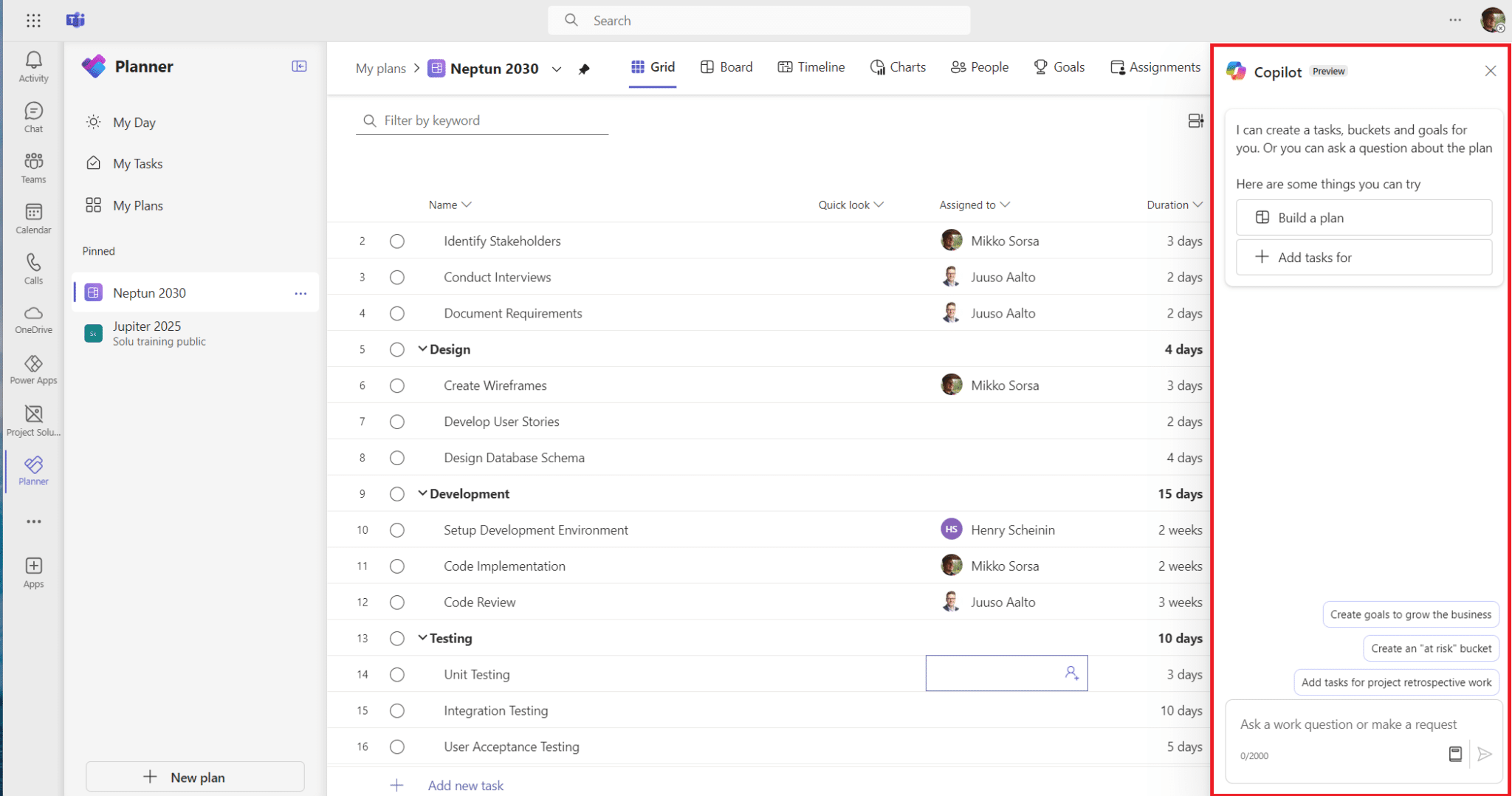Pin or unpin the Neptun 2030 plan
This screenshot has height=796, width=1512.
click(584, 69)
